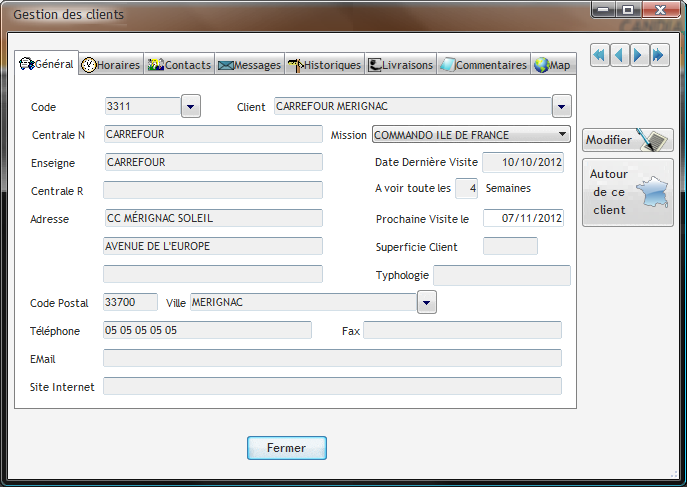Expand the Ville dropdown list
The image size is (687, 487).
coord(427,302)
